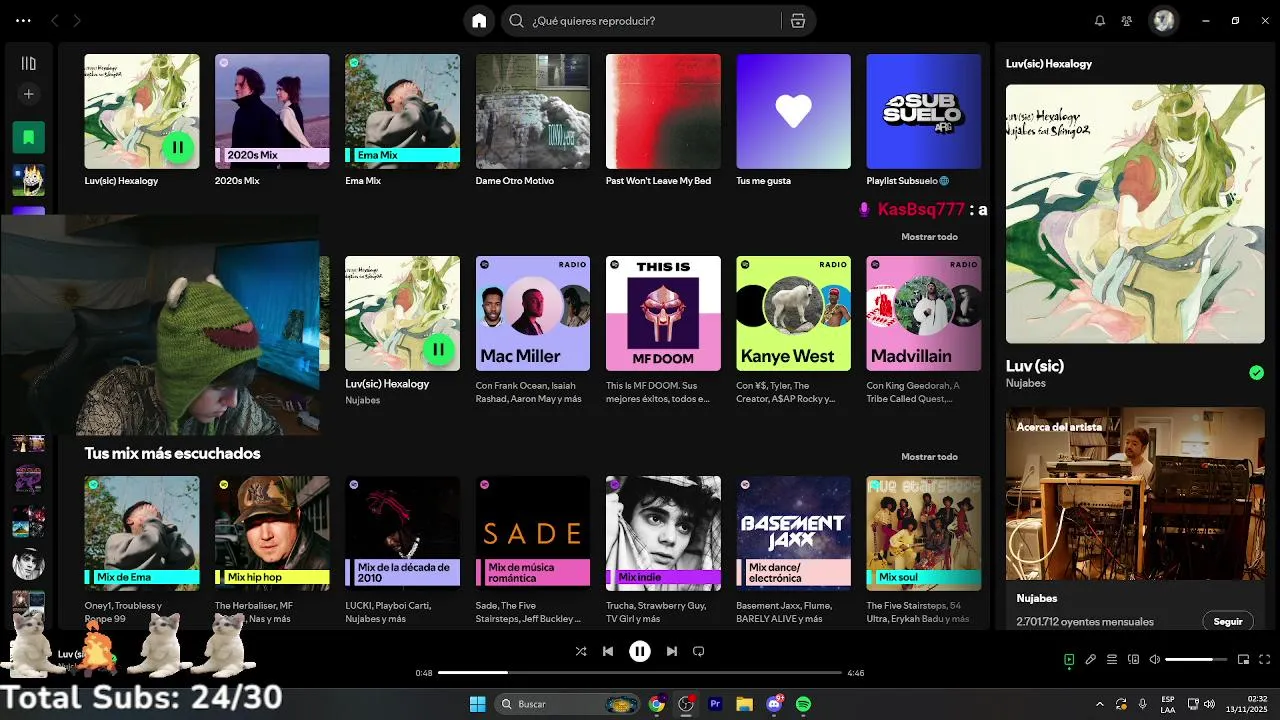The height and width of the screenshot is (720, 1280).
Task: Show hidden system tray icons
Action: click(x=1100, y=704)
